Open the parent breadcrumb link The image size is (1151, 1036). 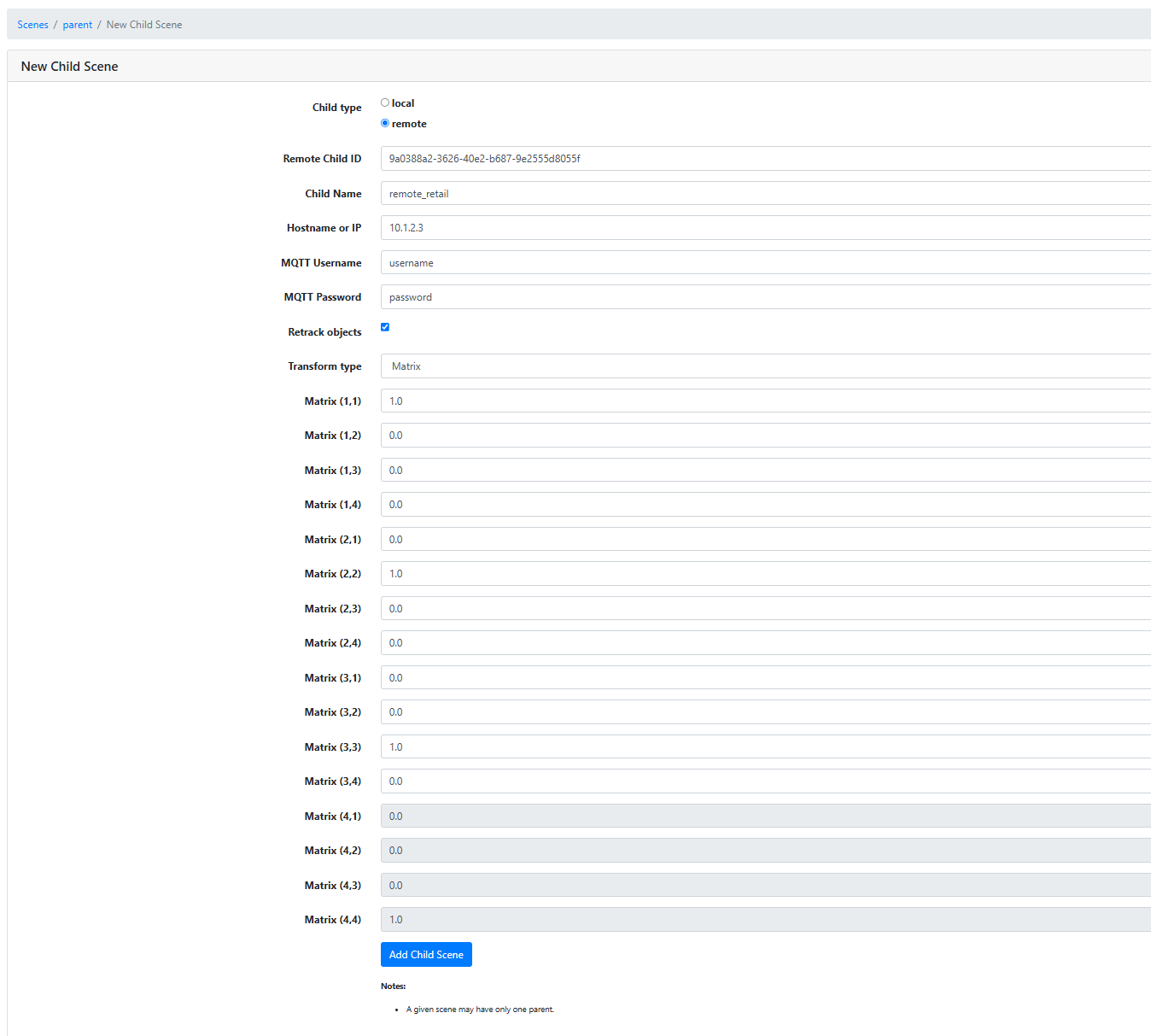pos(77,25)
